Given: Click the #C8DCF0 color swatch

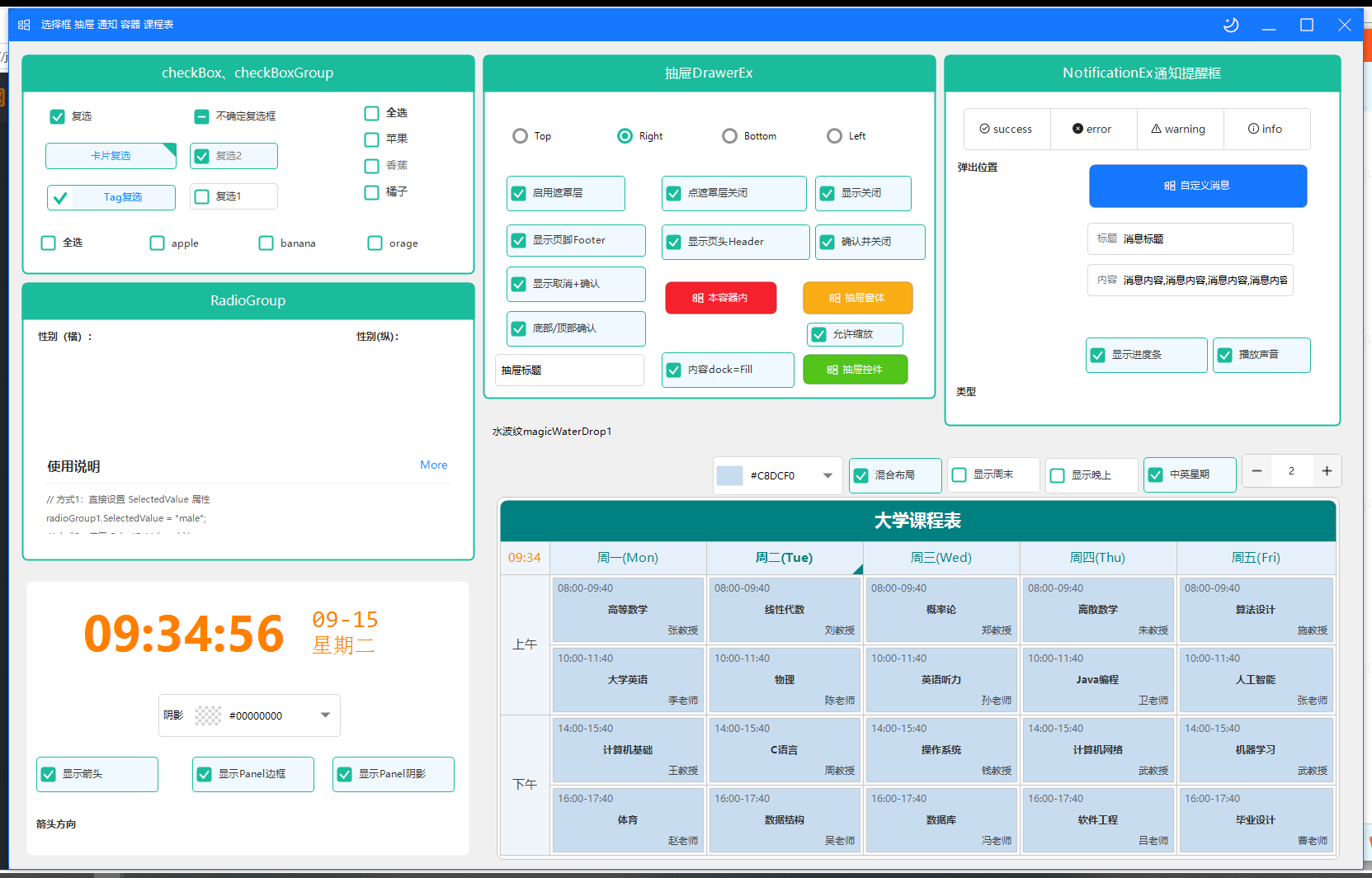Looking at the screenshot, I should coord(729,476).
